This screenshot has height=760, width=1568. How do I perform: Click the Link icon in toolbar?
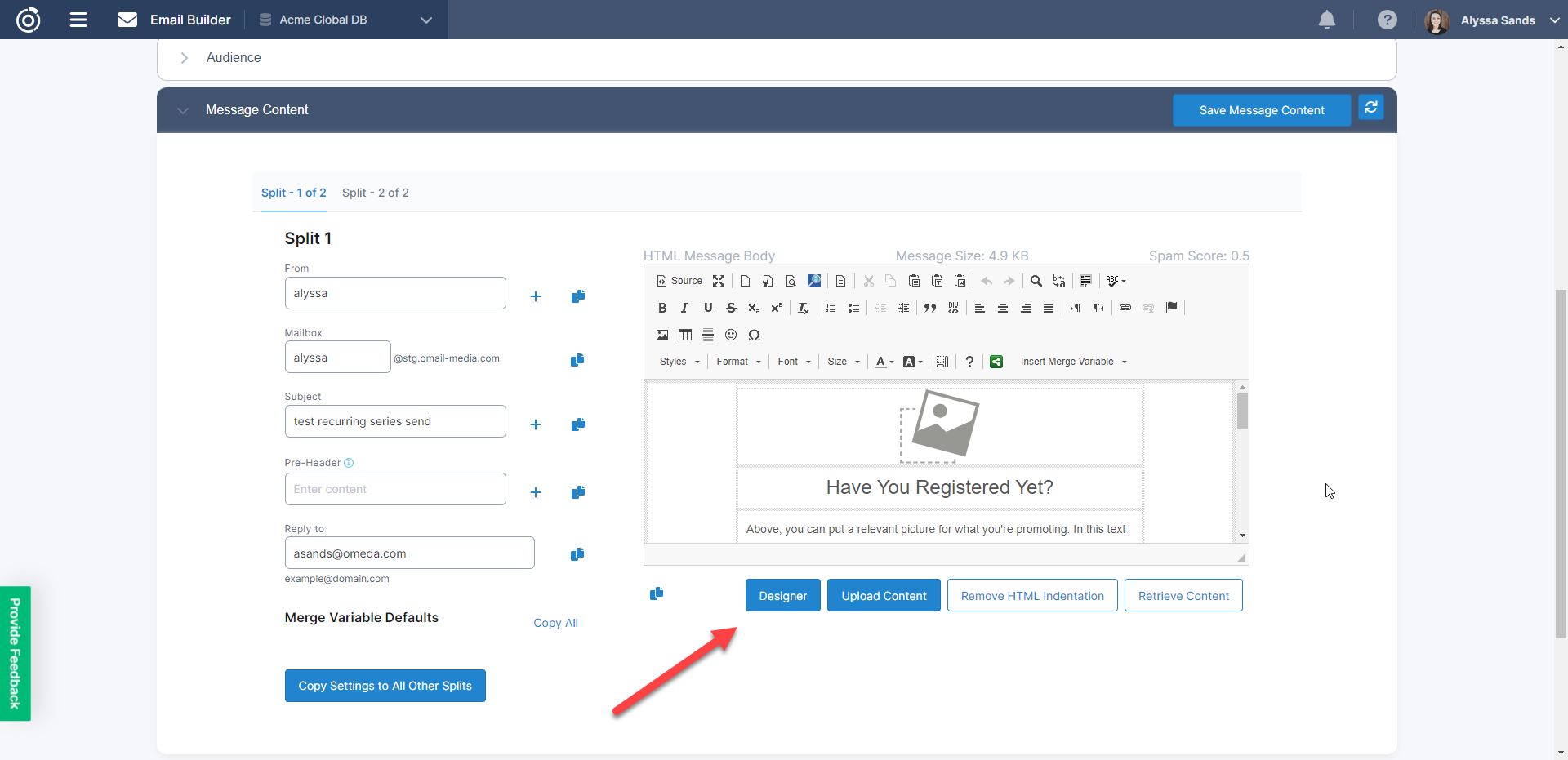[x=1125, y=308]
